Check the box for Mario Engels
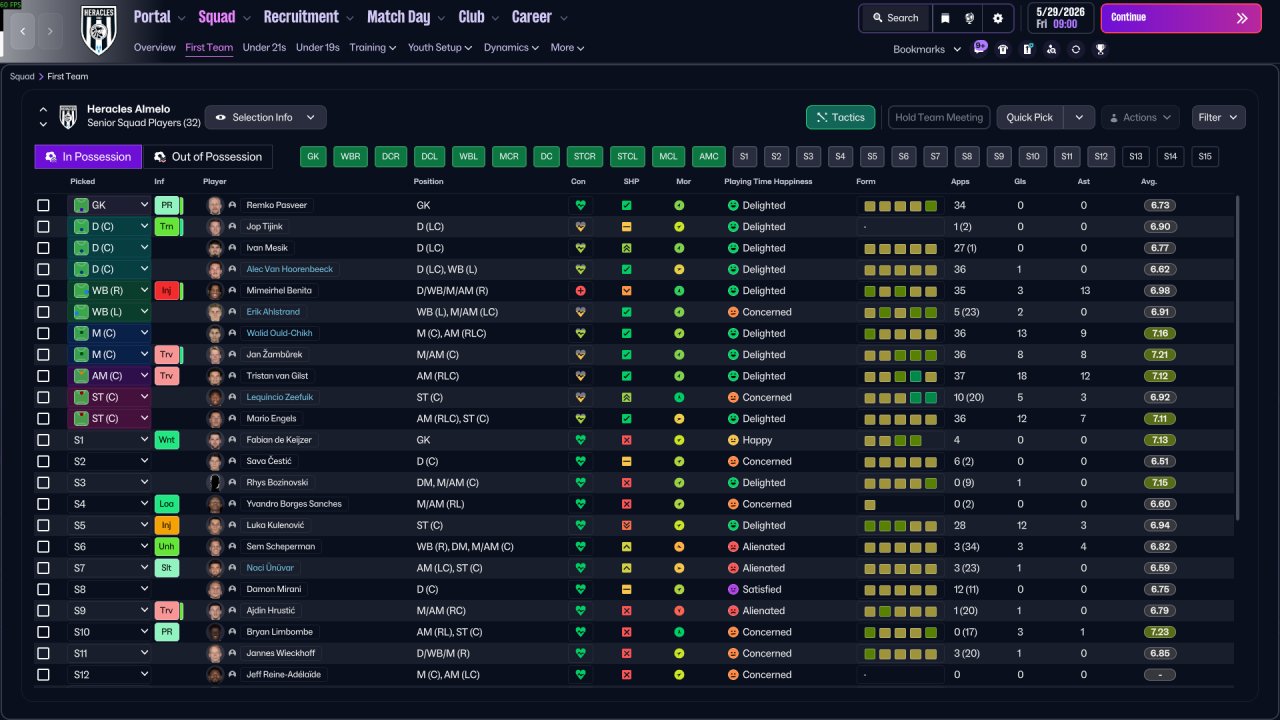1280x720 pixels. click(43, 419)
